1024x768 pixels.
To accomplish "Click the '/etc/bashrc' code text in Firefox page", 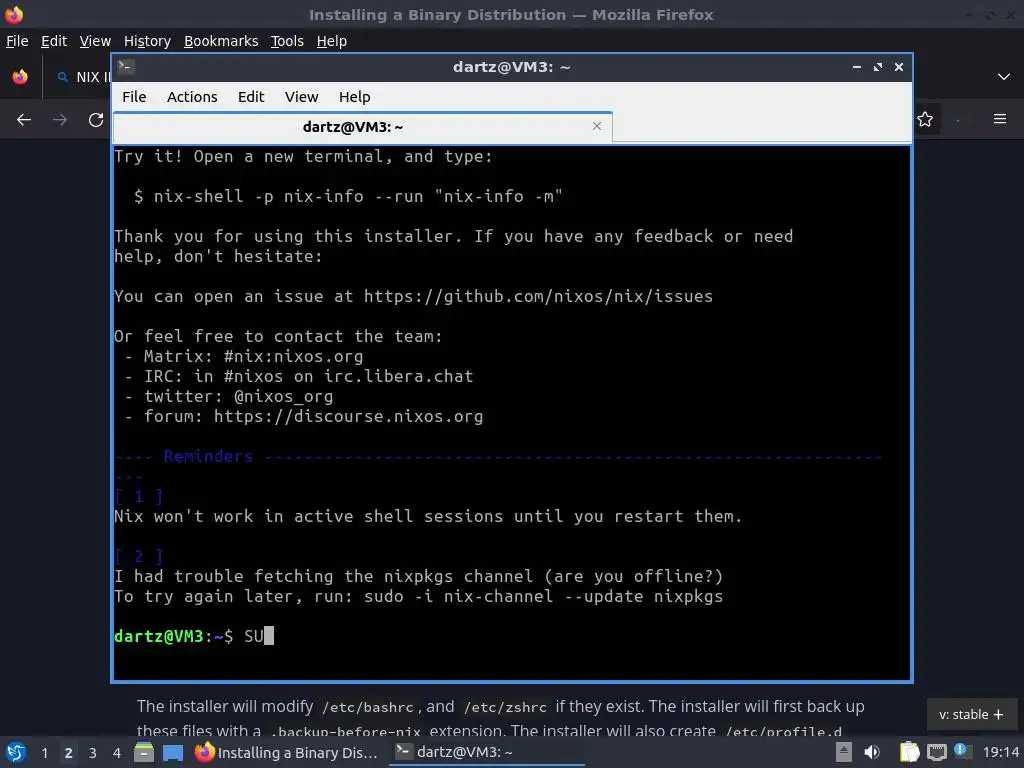I will [367, 707].
